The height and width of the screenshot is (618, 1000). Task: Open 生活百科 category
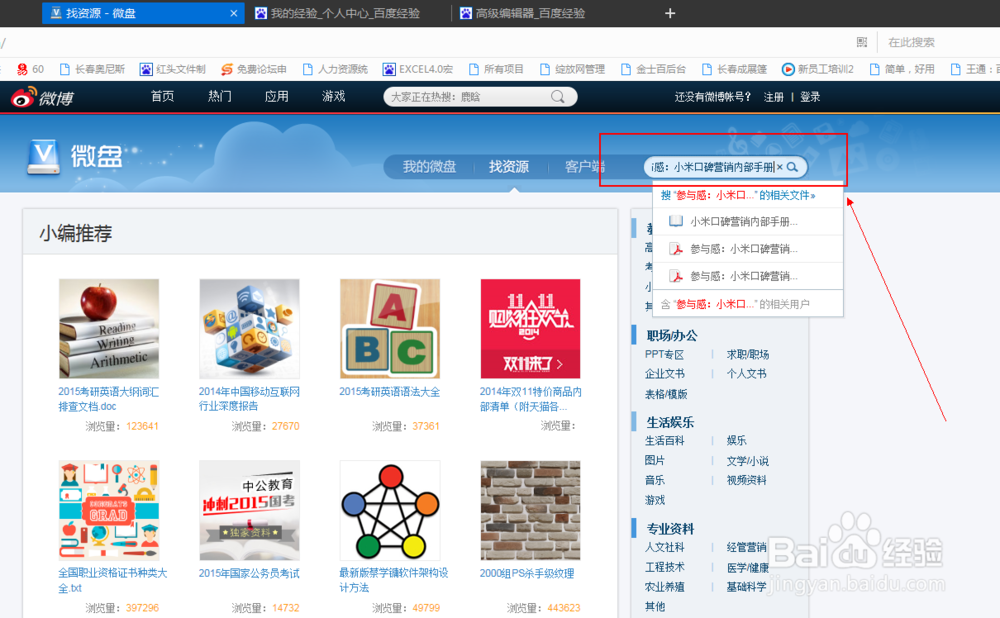point(665,441)
